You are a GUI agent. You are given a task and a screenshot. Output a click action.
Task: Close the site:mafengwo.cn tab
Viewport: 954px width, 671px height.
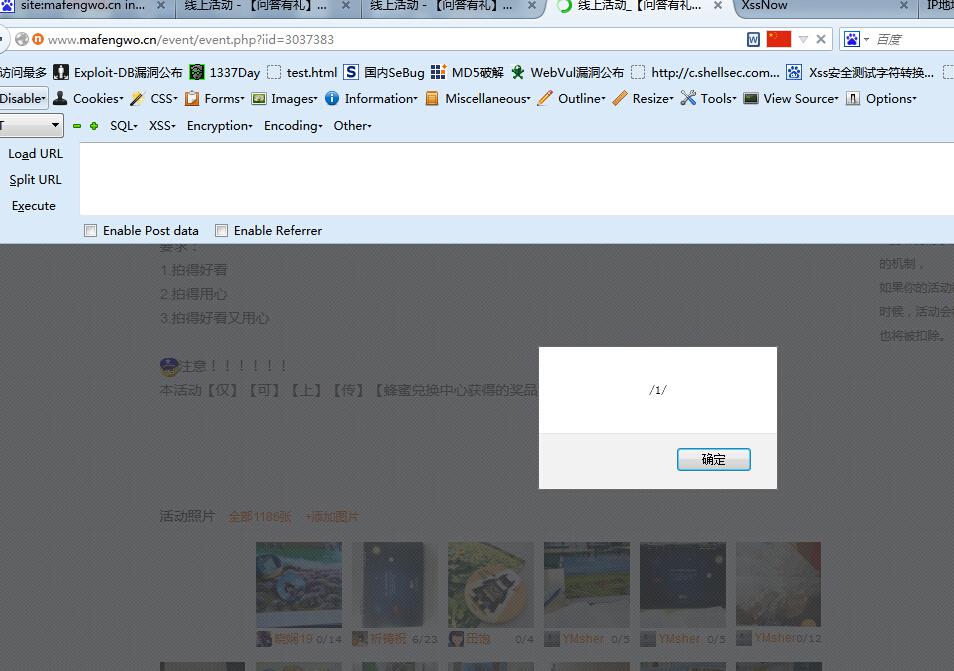point(161,5)
